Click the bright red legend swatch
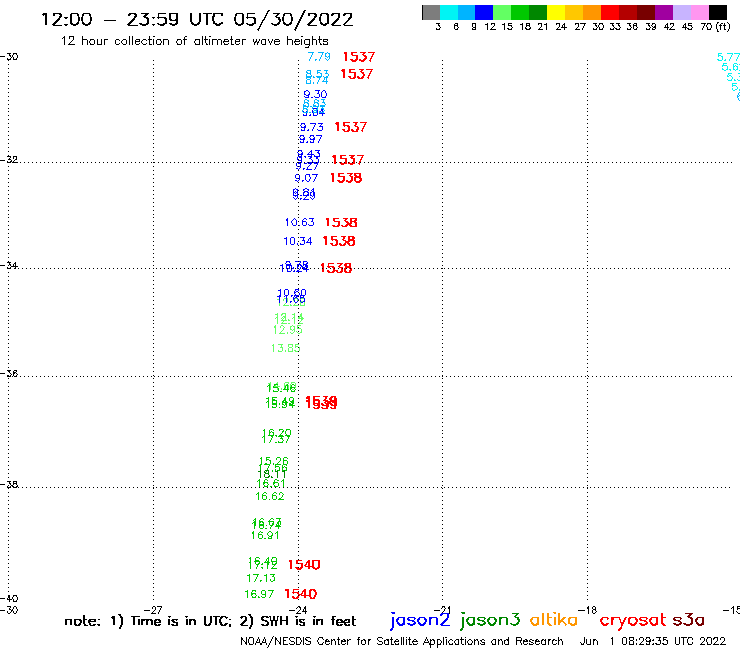Viewport: 740px width, 650px height. point(610,12)
